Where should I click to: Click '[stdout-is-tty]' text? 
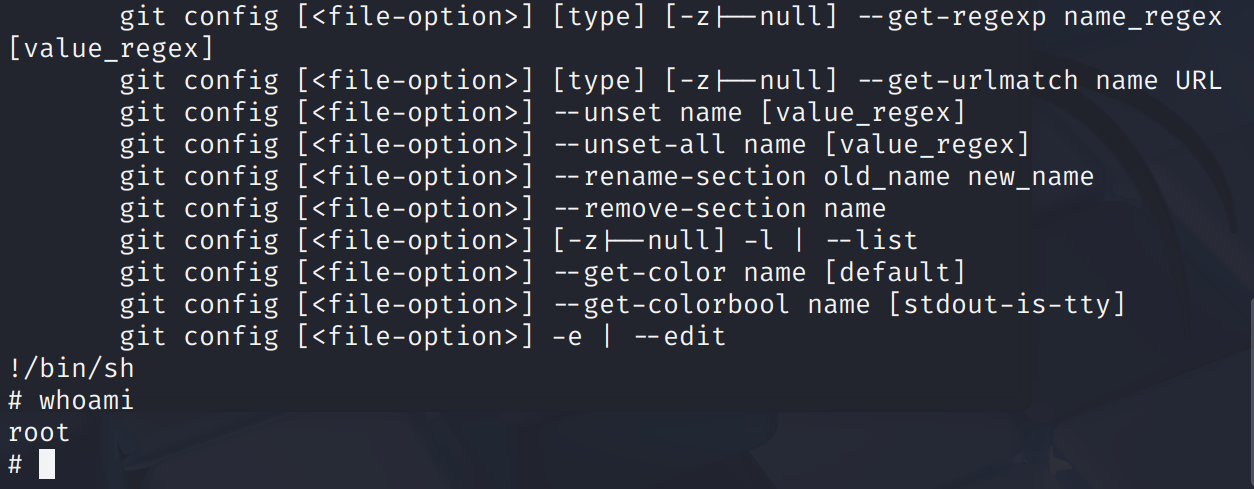tap(1007, 305)
